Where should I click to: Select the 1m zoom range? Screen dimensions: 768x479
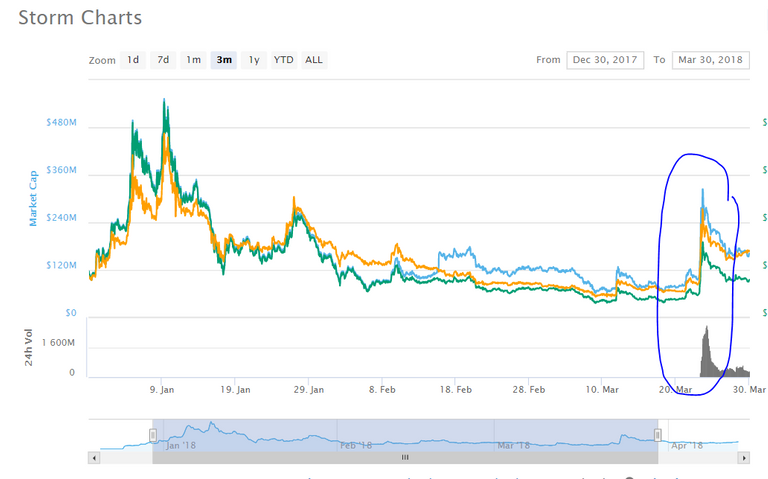pyautogui.click(x=193, y=60)
